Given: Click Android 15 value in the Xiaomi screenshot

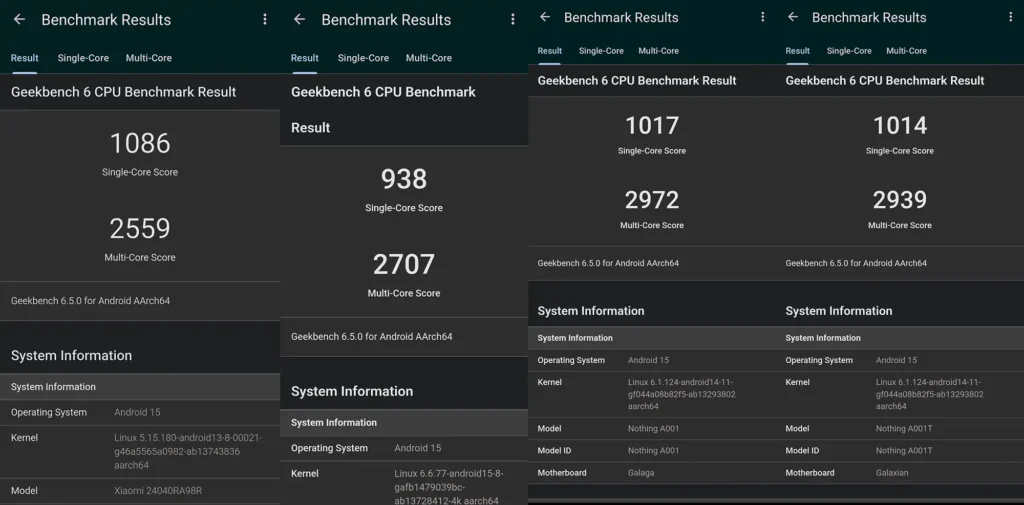Looking at the screenshot, I should click(137, 413).
